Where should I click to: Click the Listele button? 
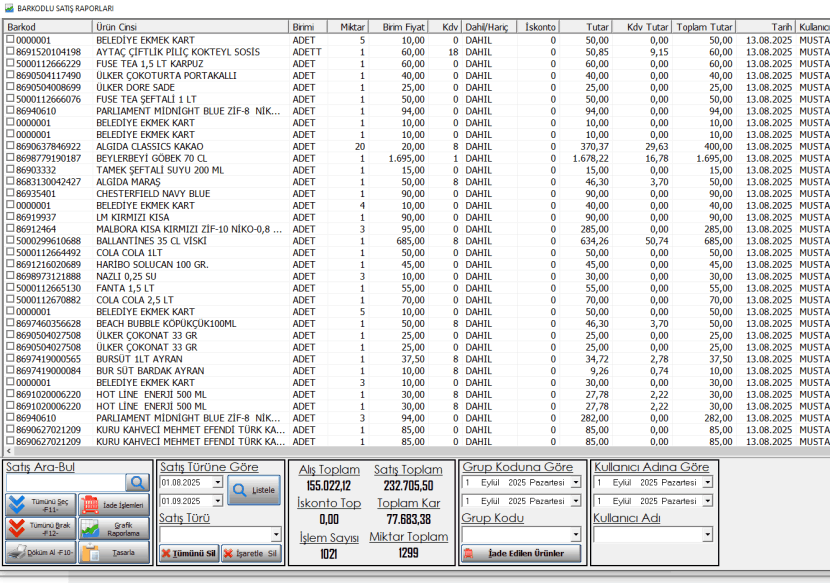coord(254,490)
